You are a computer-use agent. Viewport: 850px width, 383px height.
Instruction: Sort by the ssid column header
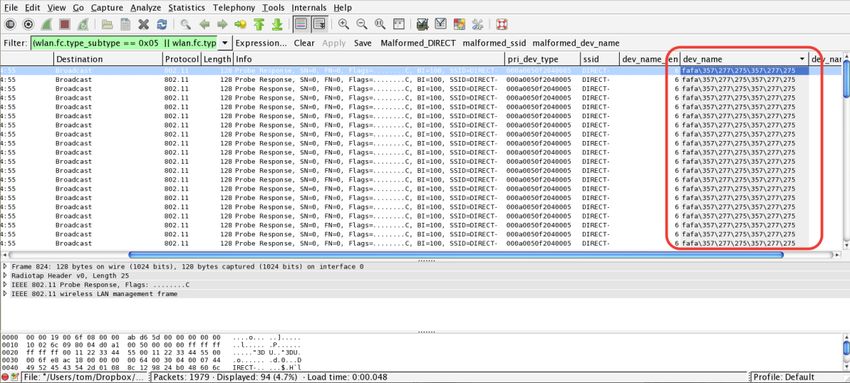(600, 59)
